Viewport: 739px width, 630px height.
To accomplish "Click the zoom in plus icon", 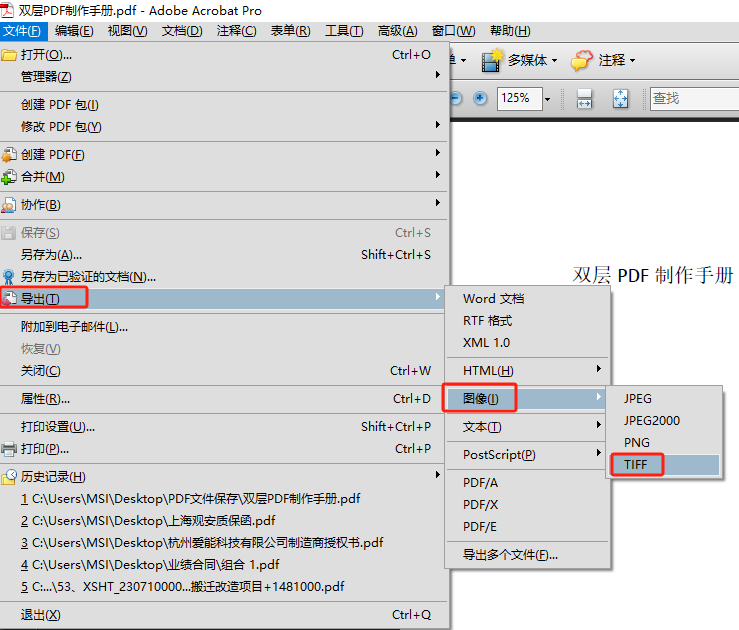I will pos(480,98).
